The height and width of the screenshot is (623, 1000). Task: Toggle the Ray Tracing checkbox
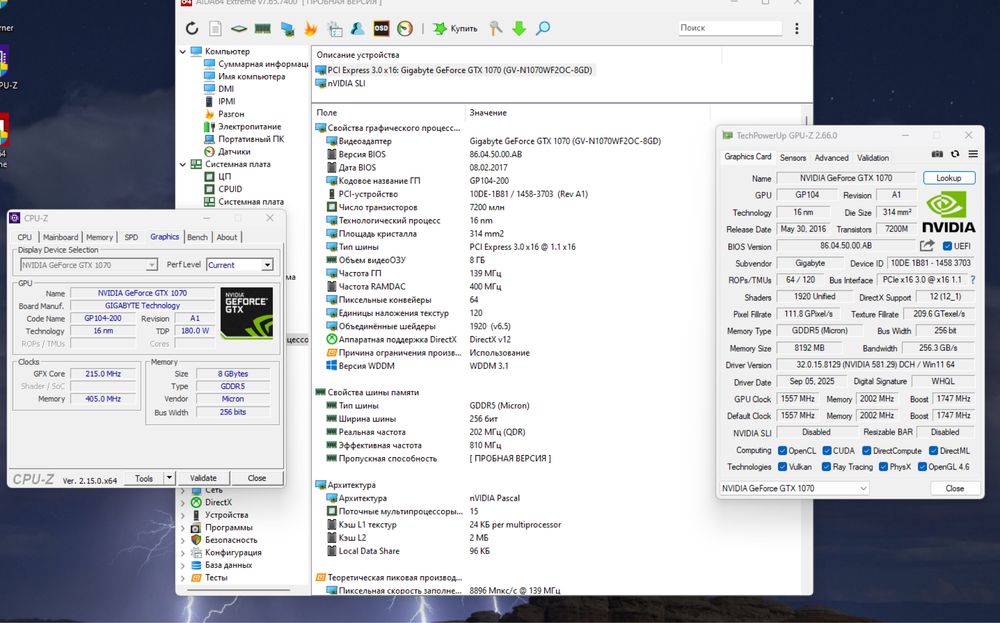(827, 467)
